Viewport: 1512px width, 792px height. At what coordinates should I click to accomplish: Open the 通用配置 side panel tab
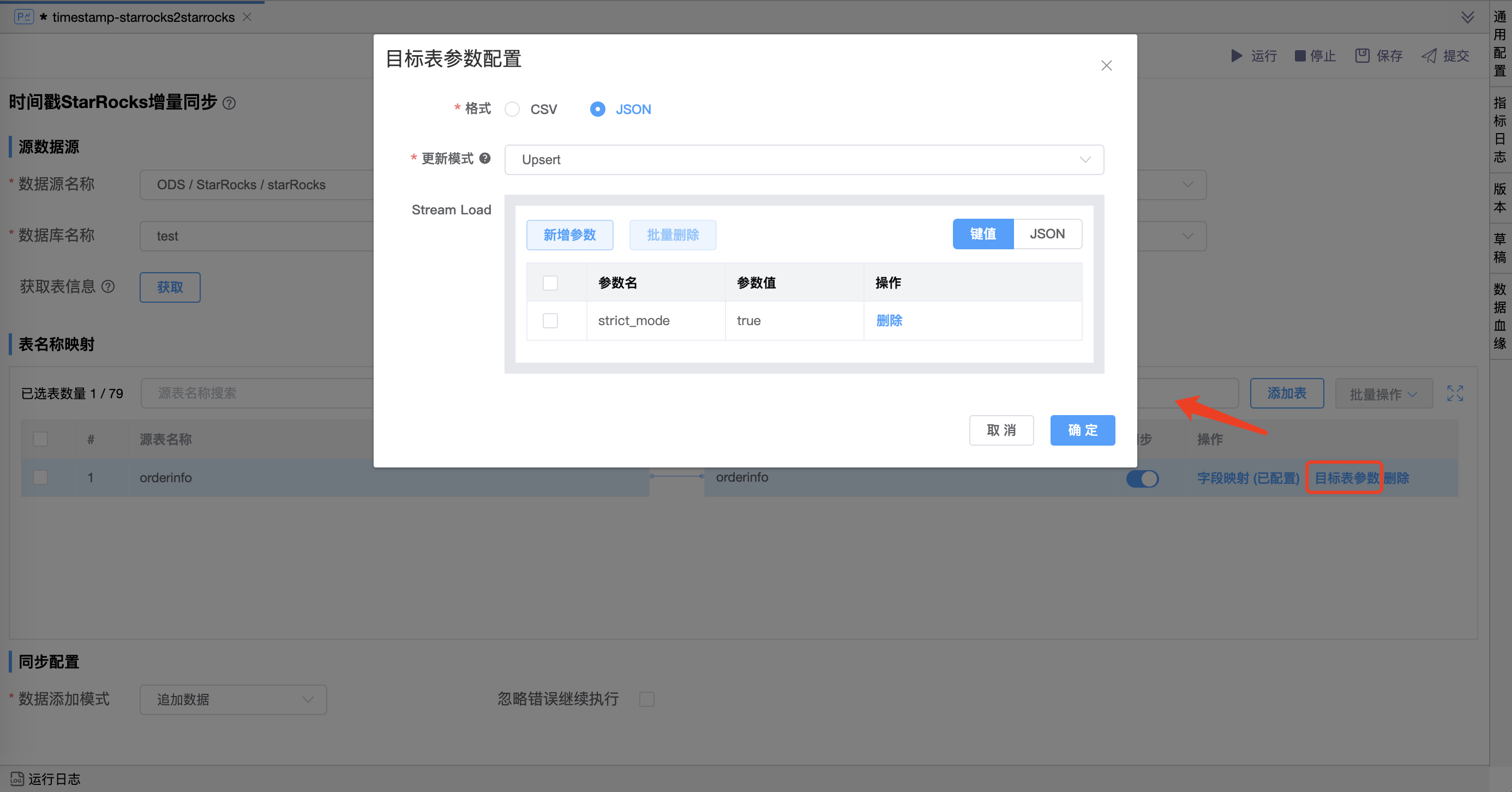1499,44
